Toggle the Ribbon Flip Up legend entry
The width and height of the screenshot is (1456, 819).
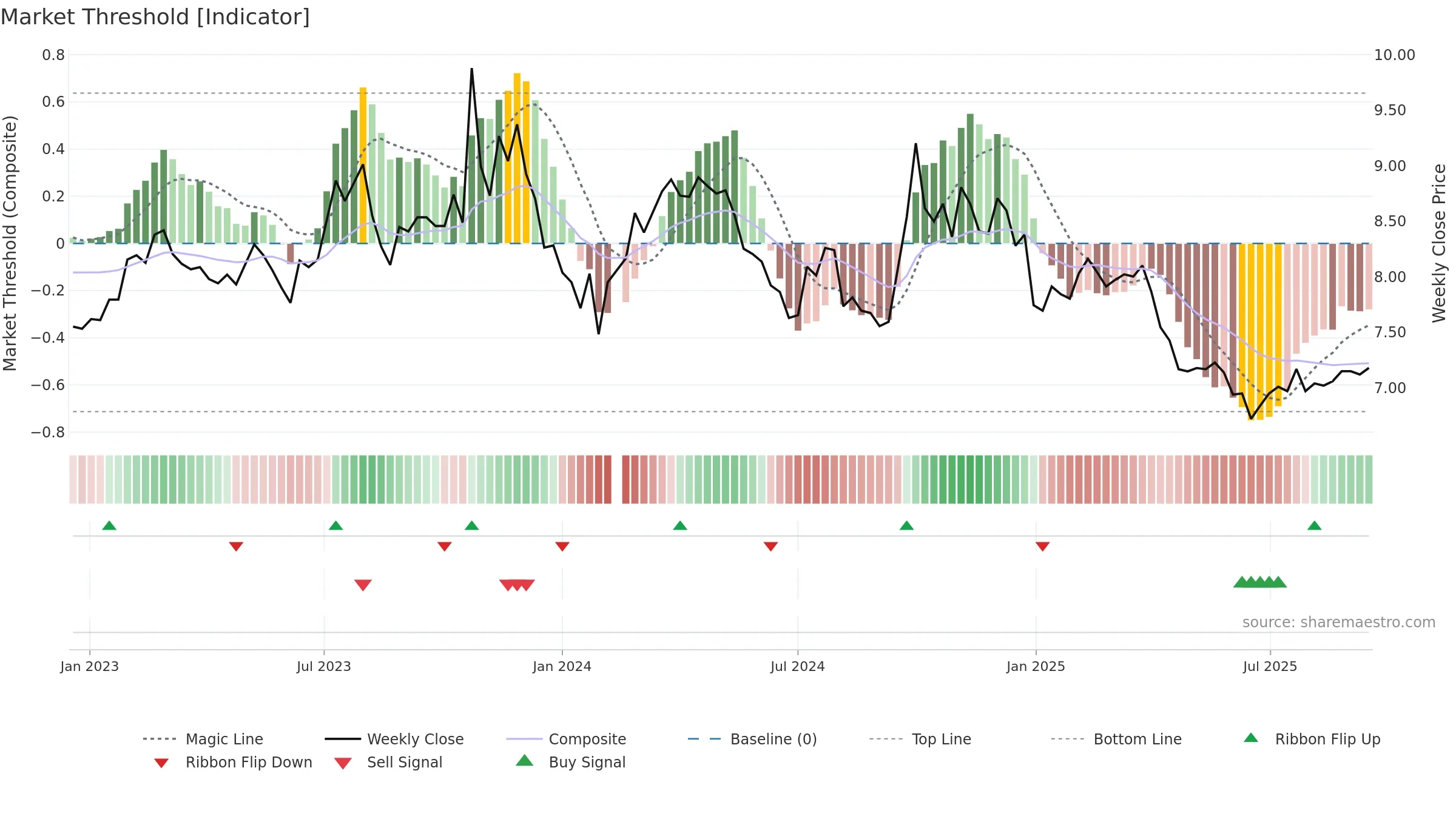pos(1312,739)
